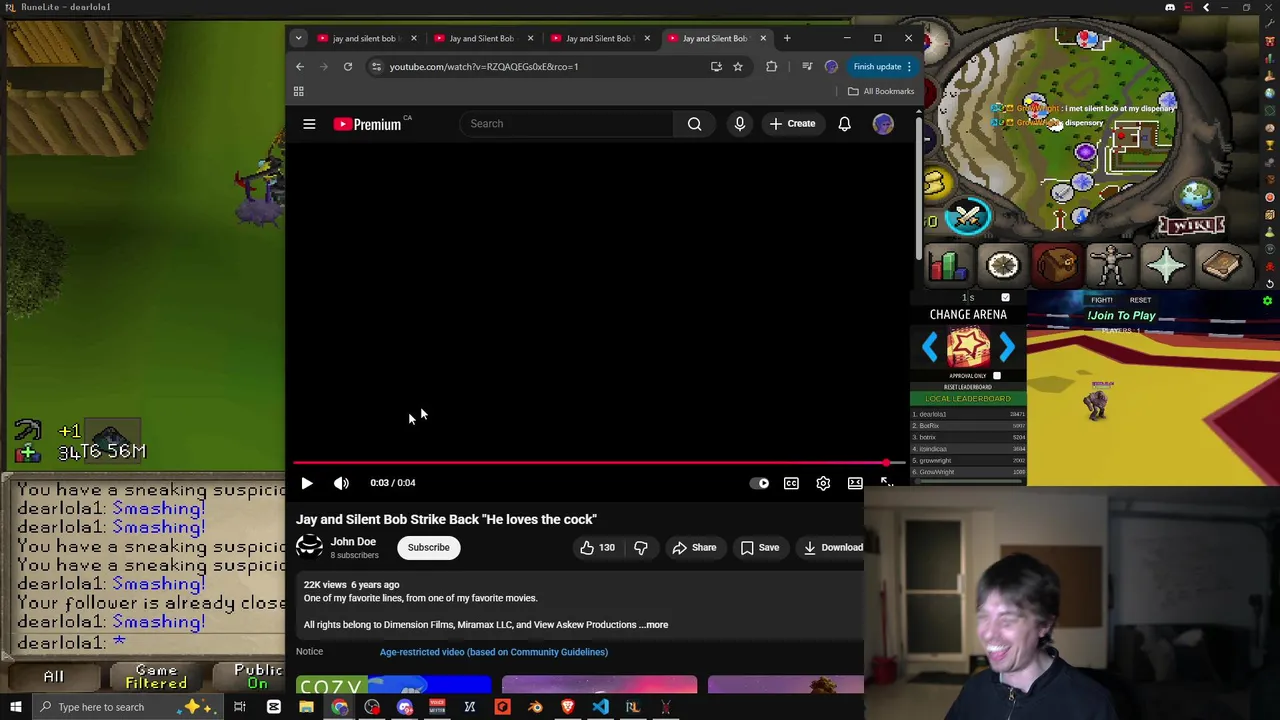Open the Game Filtered chat tab
1280x720 pixels.
[x=156, y=677]
